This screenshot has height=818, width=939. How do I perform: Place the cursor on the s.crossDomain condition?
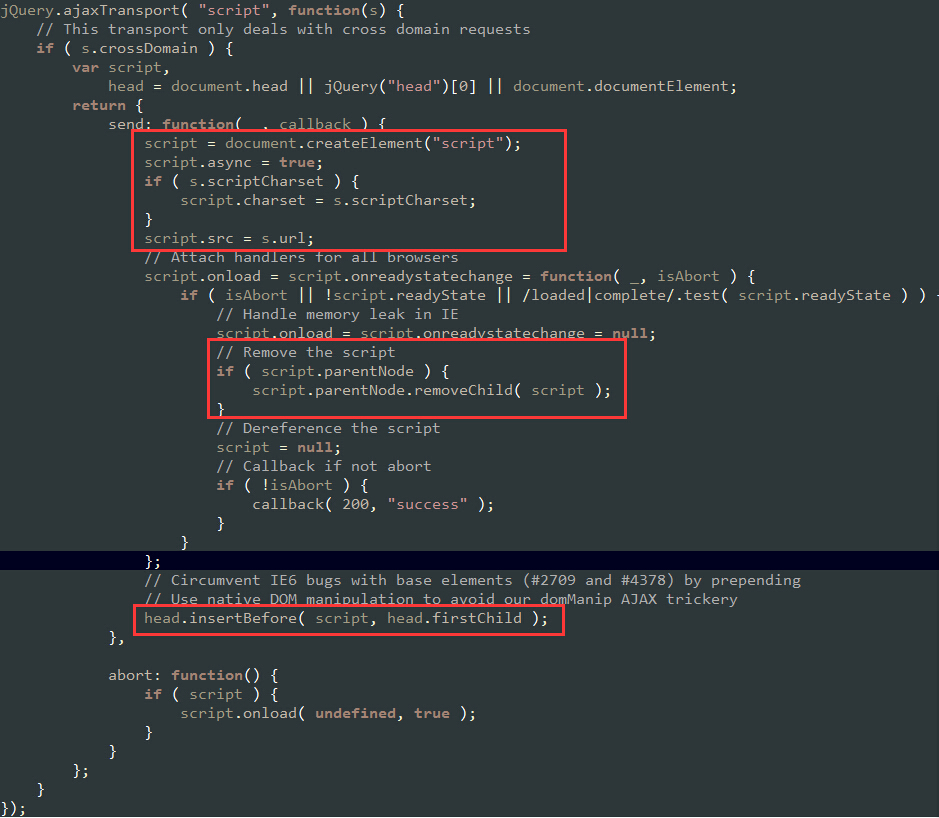[x=140, y=49]
